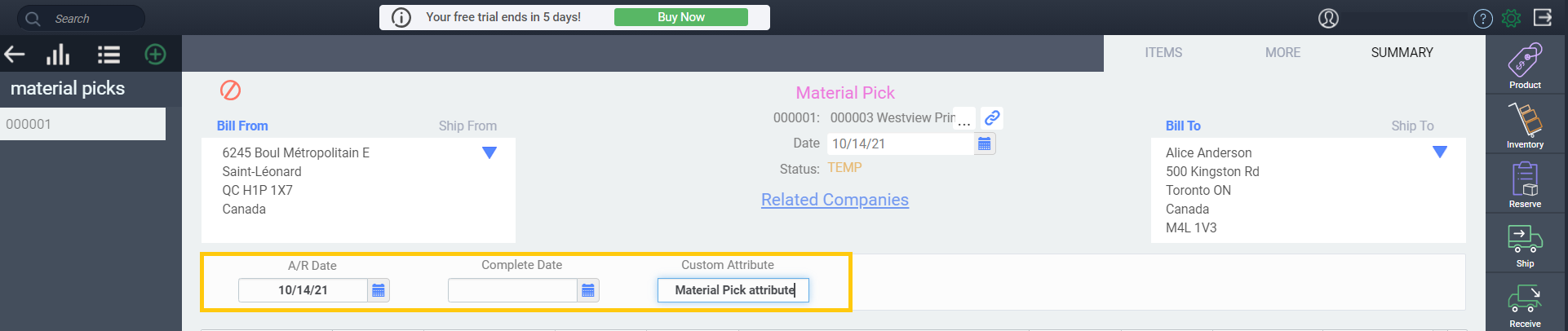Go back with the left arrow icon

tap(15, 55)
